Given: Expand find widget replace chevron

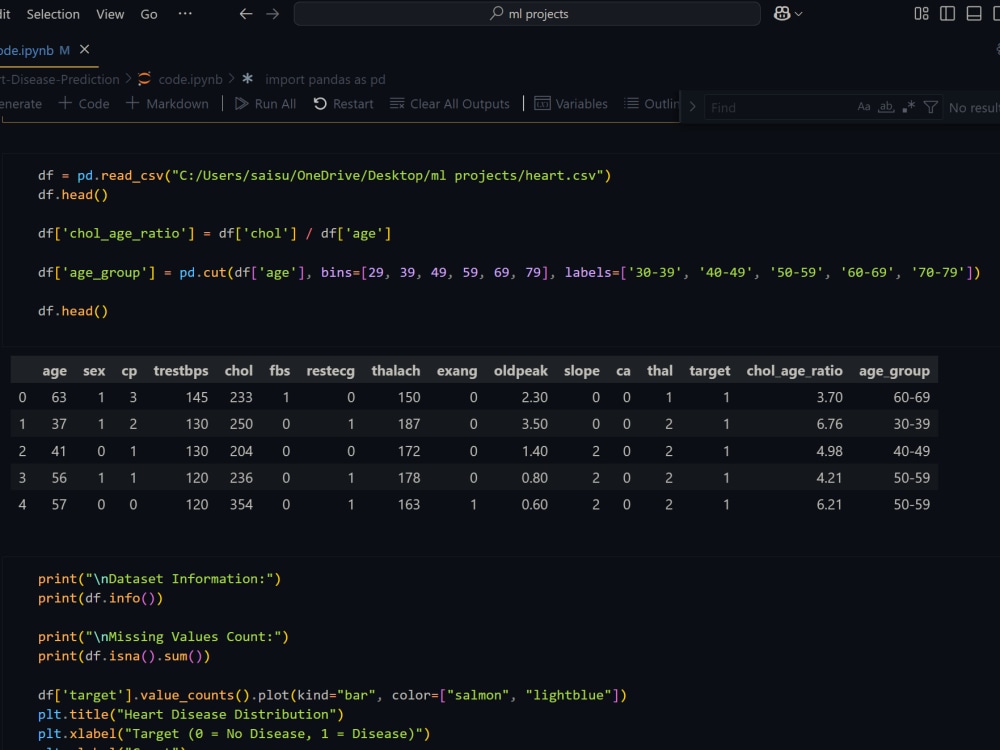Looking at the screenshot, I should 692,107.
